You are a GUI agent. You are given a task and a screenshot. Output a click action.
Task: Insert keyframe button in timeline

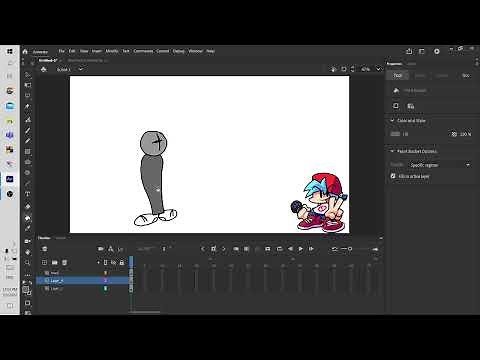pyautogui.click(x=213, y=249)
